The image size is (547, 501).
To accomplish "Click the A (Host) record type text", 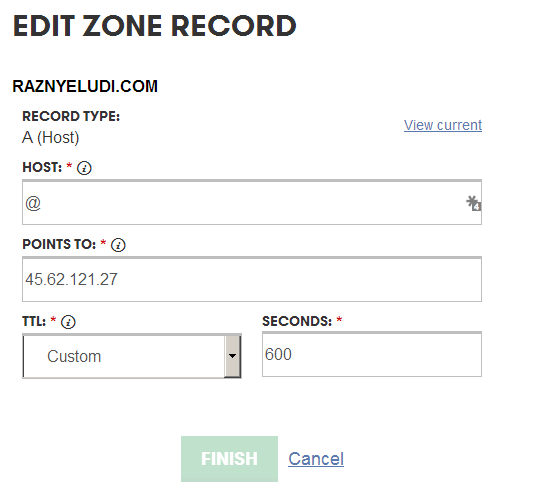I will tap(51, 137).
